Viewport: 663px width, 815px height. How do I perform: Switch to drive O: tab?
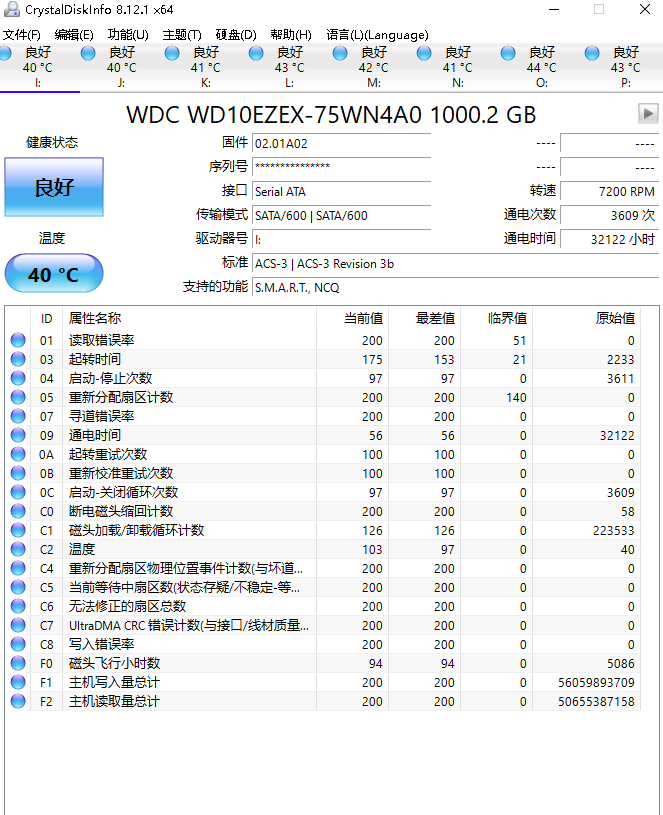(x=542, y=68)
